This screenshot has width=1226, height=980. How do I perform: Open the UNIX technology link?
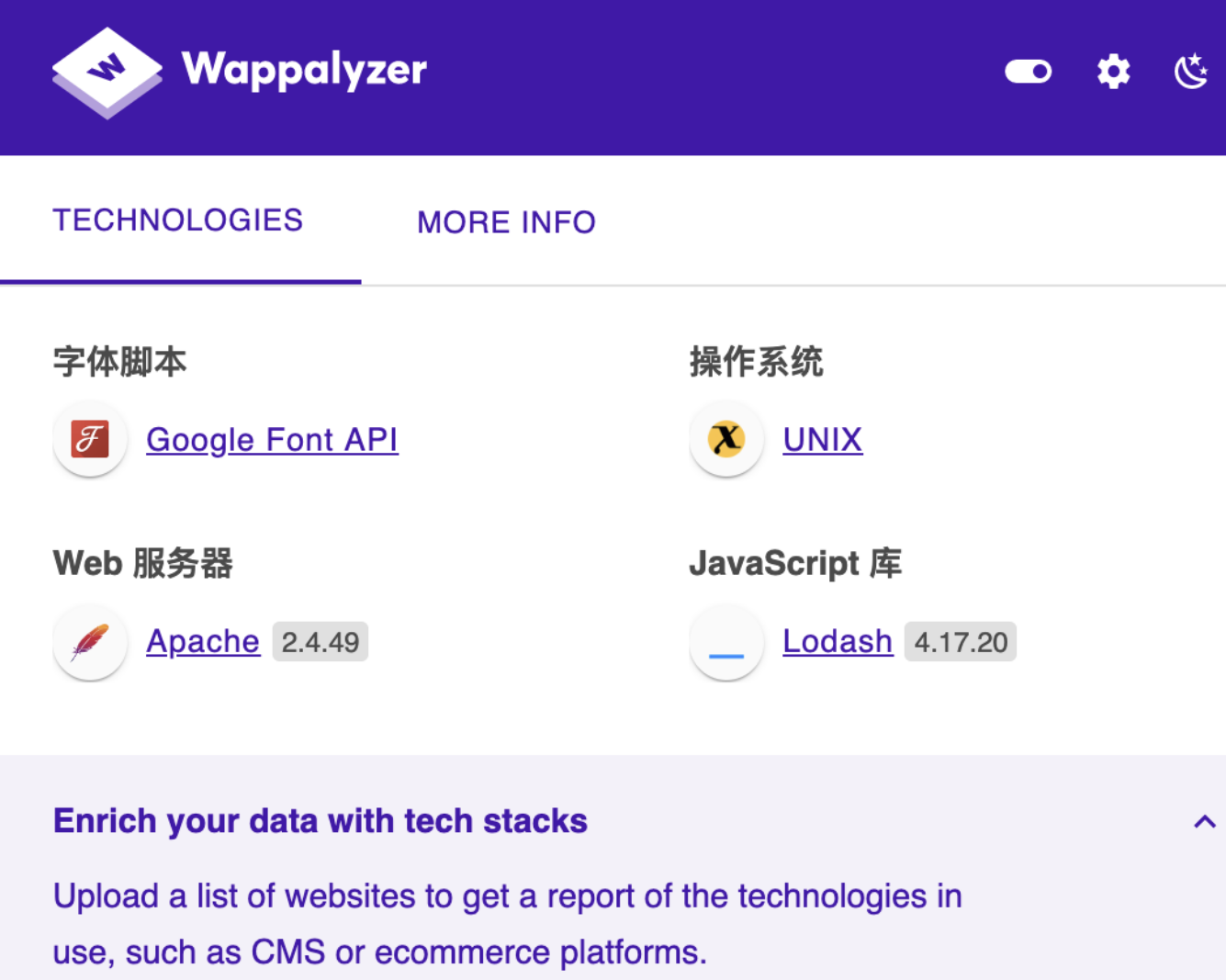(x=822, y=440)
